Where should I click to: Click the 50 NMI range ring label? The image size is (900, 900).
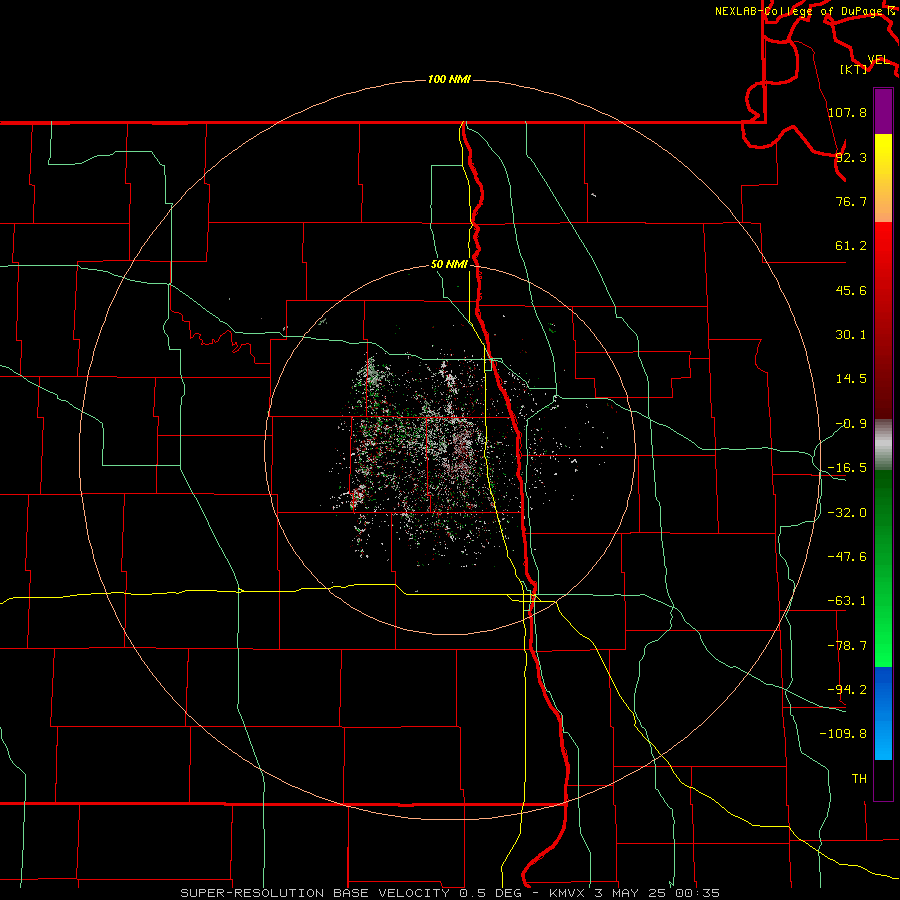point(449,265)
